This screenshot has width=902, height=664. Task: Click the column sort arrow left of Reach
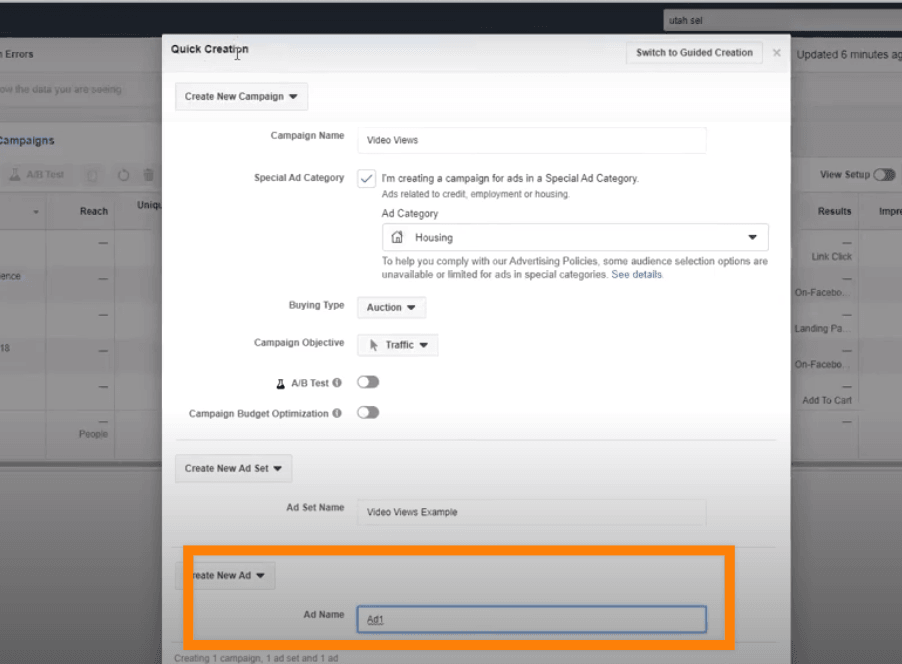click(36, 212)
